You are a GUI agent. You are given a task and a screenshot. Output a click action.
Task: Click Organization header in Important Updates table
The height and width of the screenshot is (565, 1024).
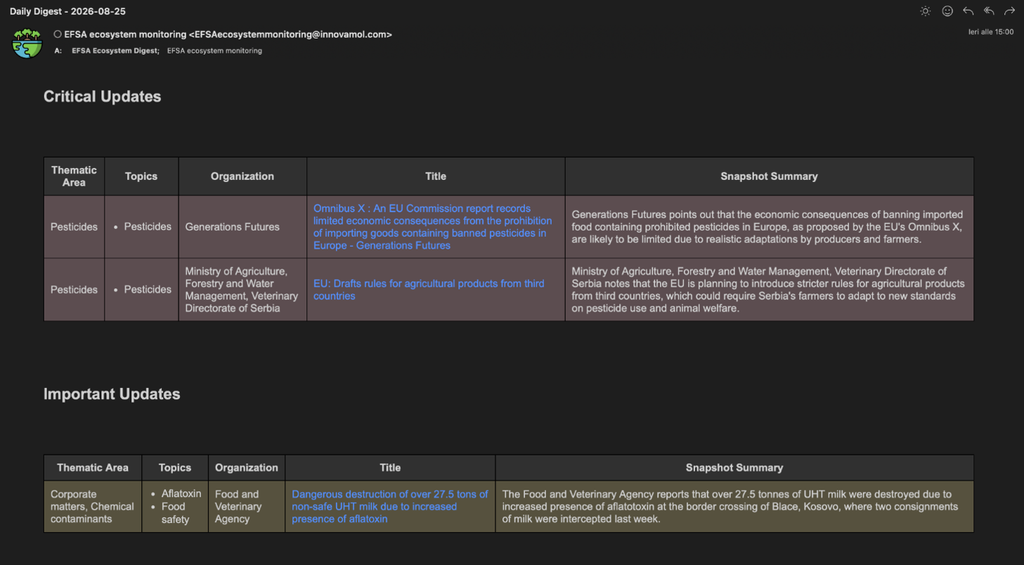246,468
